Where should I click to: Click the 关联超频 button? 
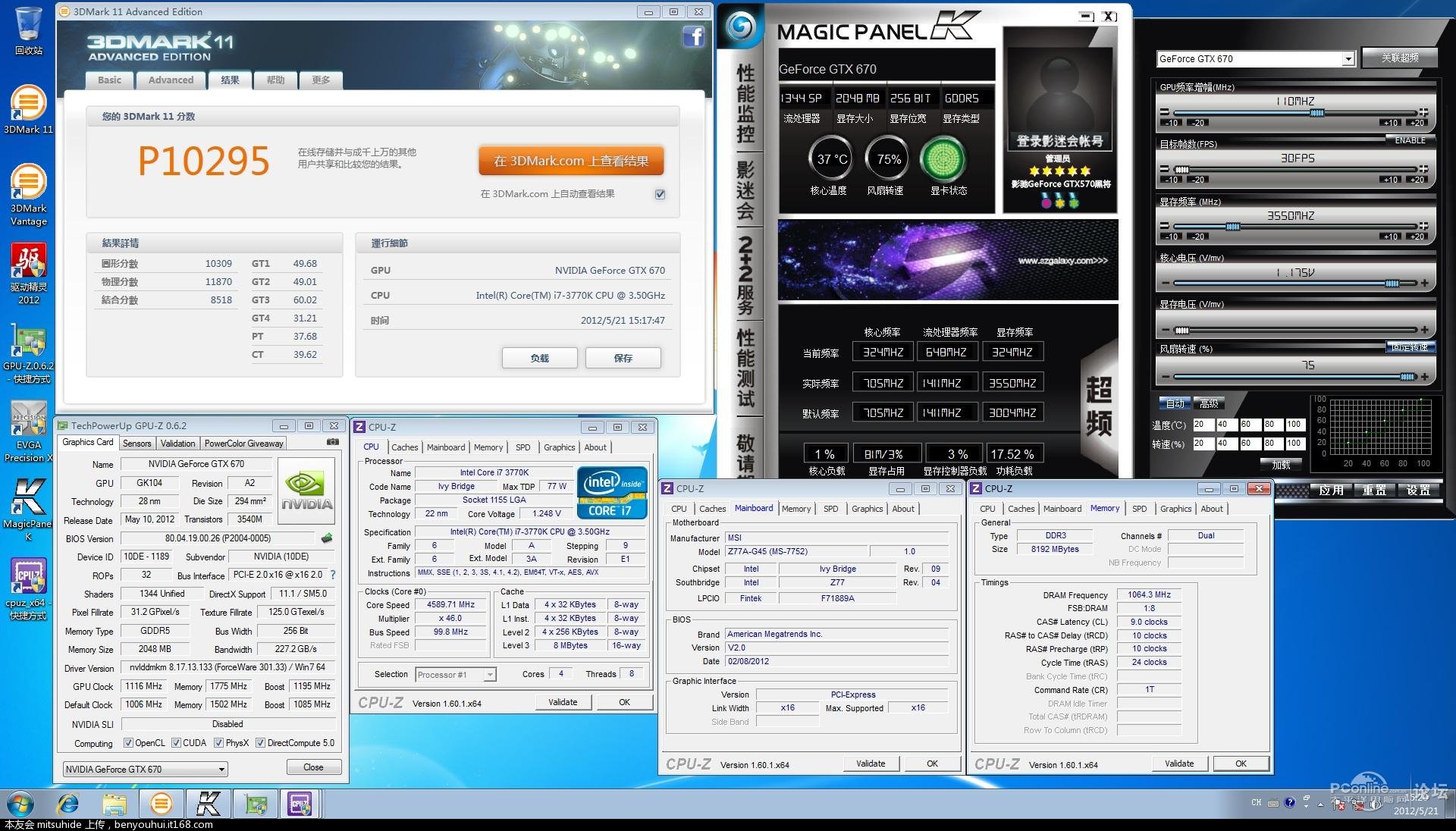click(1399, 58)
